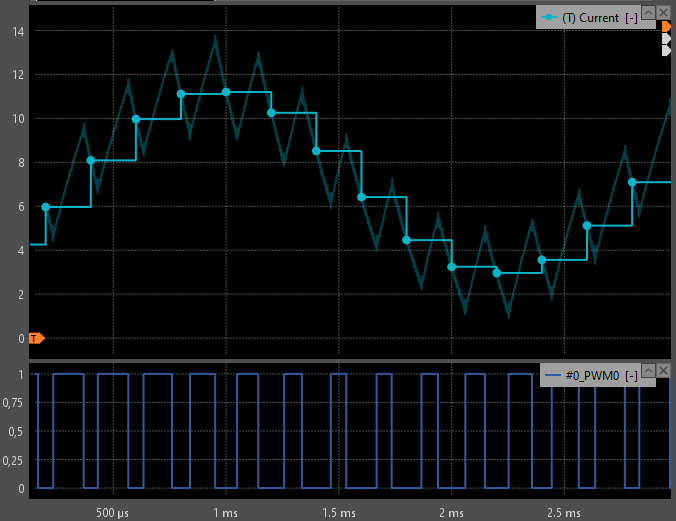Click the "0,25" PWM axis label
The width and height of the screenshot is (676, 521).
point(13,461)
